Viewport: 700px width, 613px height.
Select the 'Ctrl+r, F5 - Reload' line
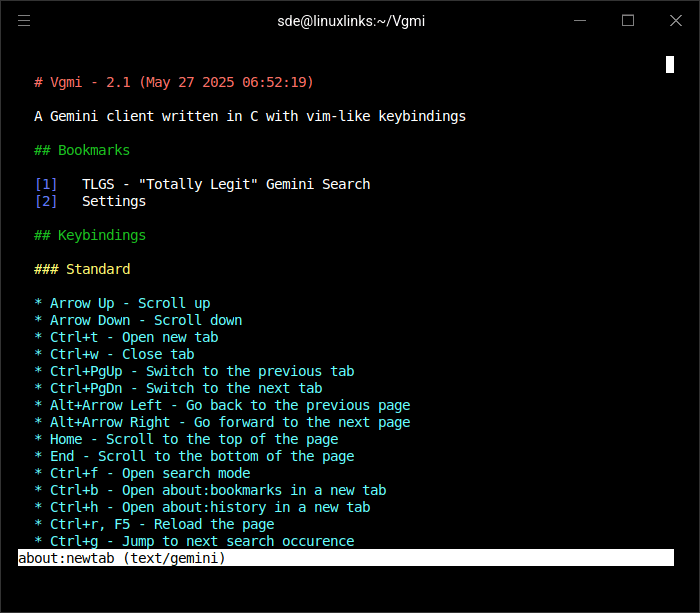(154, 524)
